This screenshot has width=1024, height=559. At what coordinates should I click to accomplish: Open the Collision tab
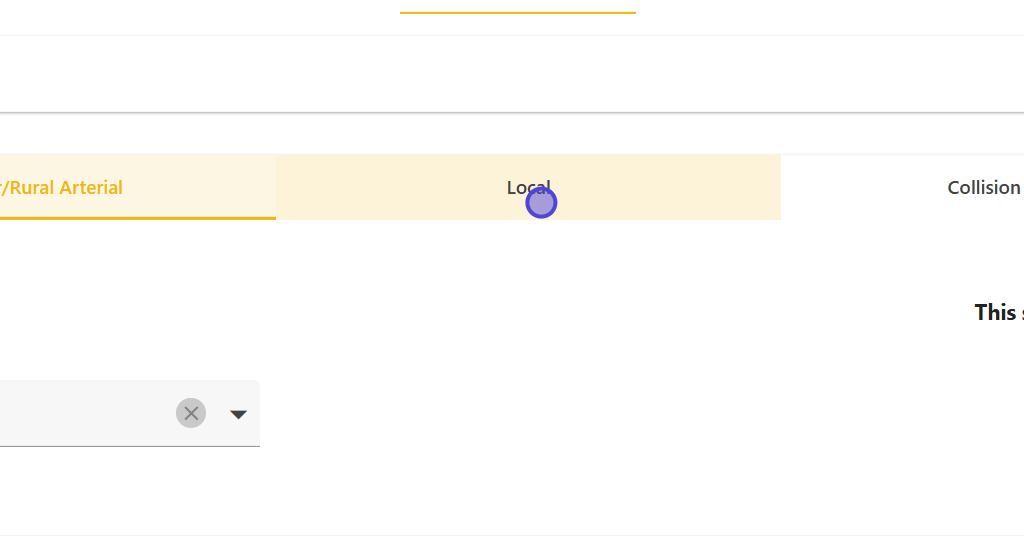[984, 188]
